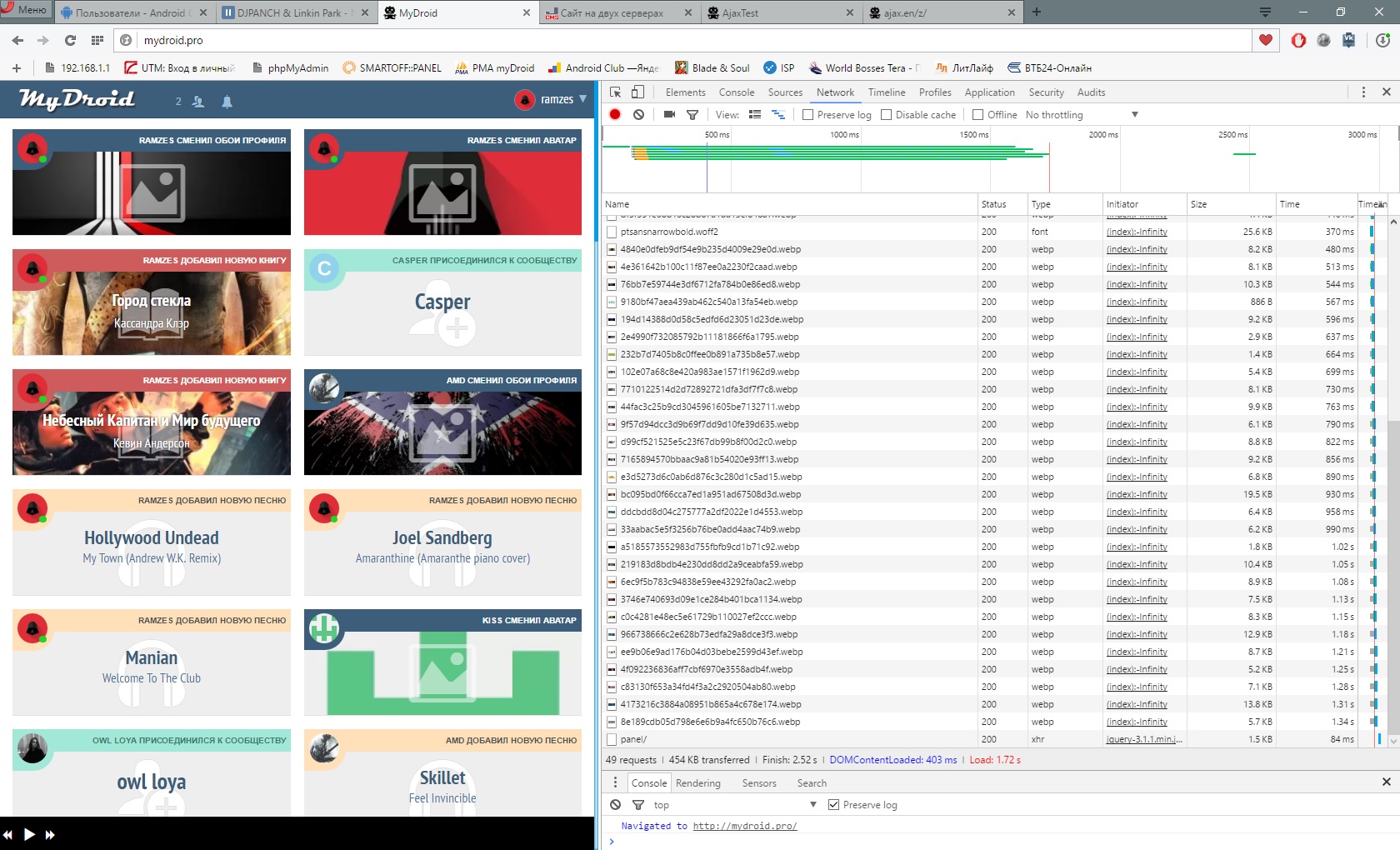
Task: Open the Opera Меню button
Action: [x=25, y=10]
